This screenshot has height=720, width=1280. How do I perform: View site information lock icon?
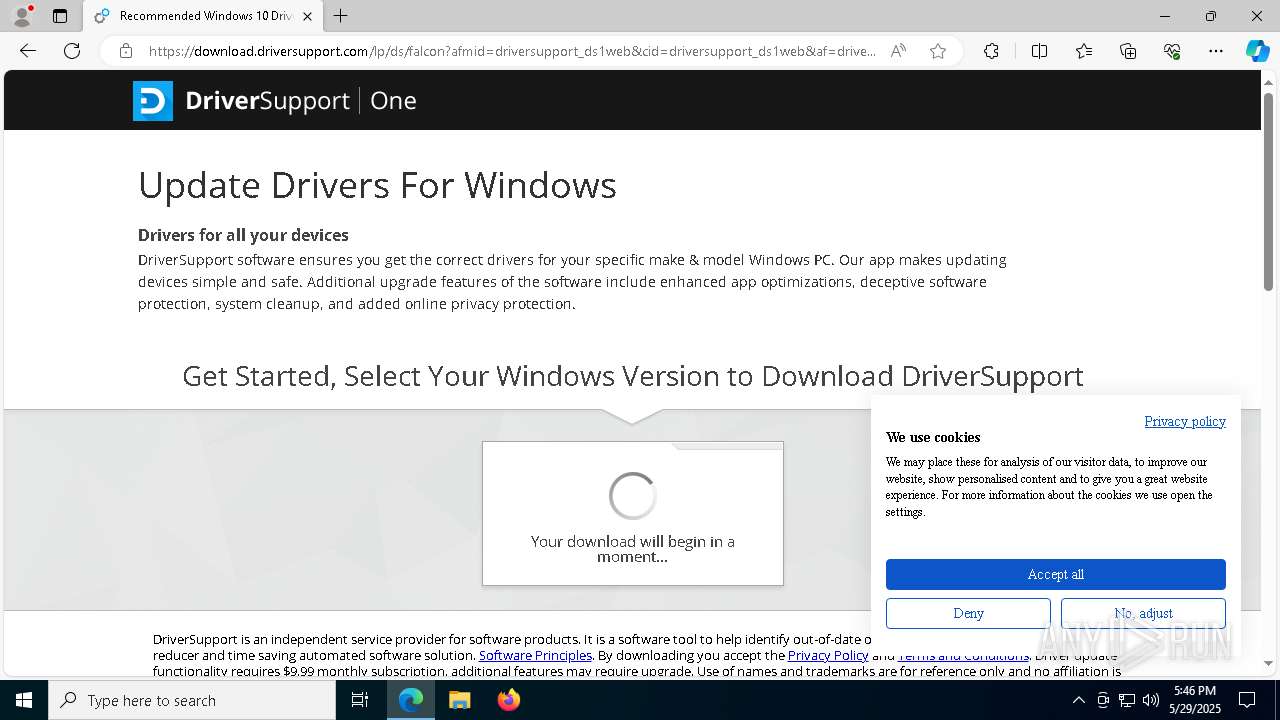(x=126, y=51)
